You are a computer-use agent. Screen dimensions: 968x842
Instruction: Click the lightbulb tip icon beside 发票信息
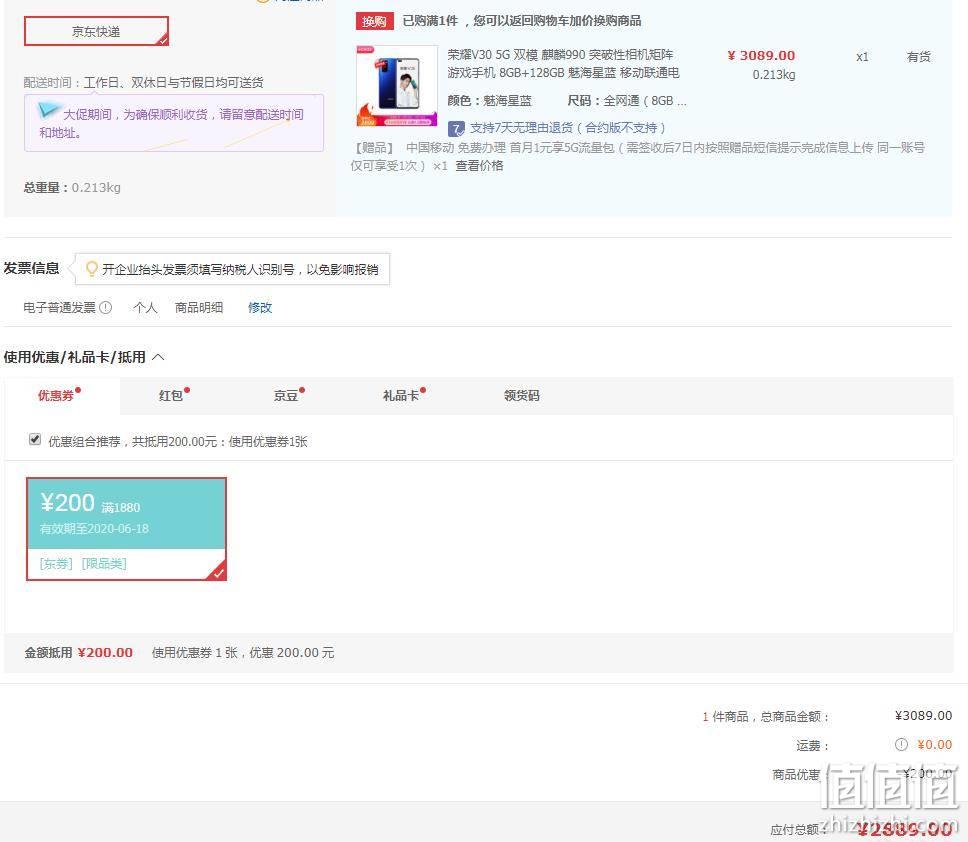[x=91, y=269]
